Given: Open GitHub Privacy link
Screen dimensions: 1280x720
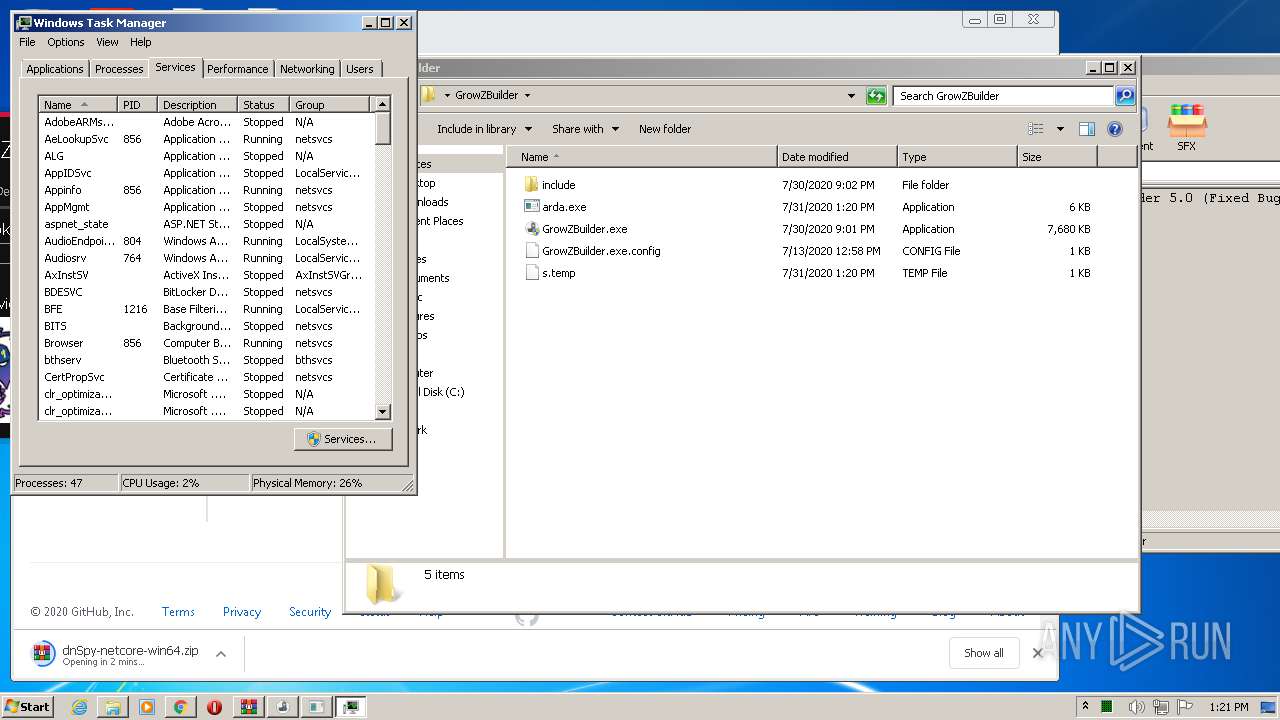Looking at the screenshot, I should (242, 612).
